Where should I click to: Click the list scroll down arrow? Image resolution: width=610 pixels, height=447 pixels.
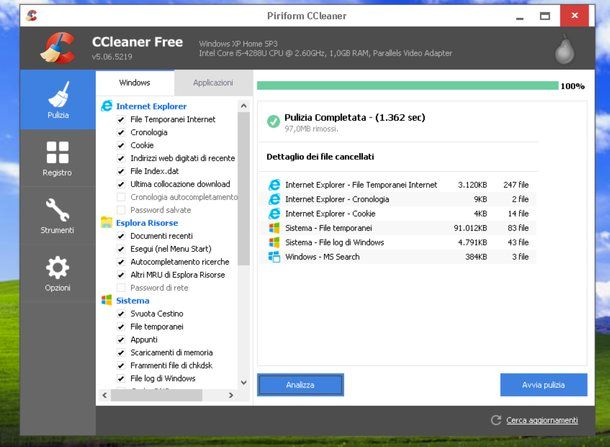pyautogui.click(x=244, y=382)
